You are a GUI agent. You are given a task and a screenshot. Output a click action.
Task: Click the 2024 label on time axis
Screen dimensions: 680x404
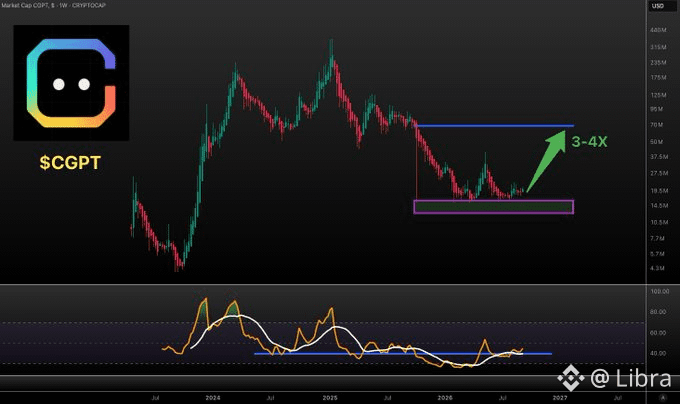(212, 397)
